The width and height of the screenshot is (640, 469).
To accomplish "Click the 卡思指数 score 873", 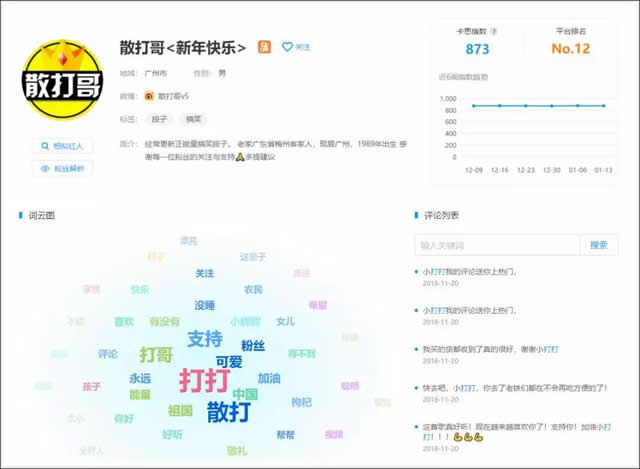I will (x=477, y=49).
